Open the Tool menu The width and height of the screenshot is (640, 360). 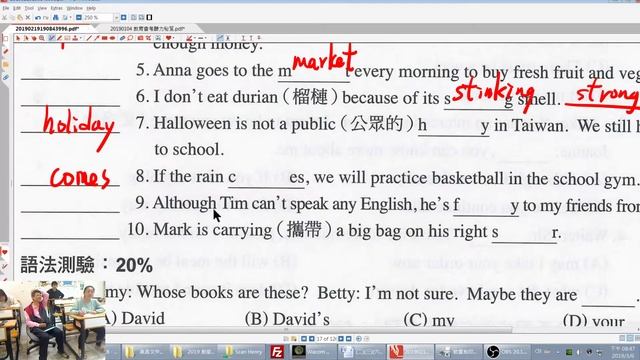29,8
